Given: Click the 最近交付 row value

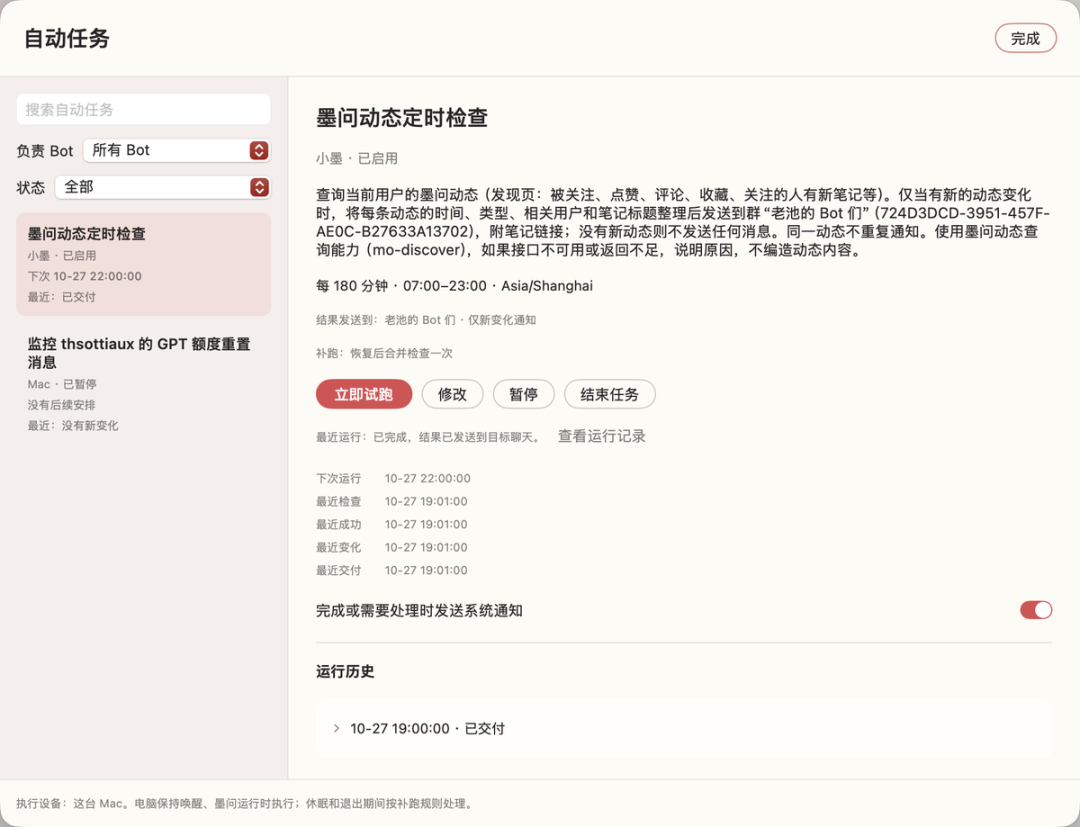Looking at the screenshot, I should [x=426, y=570].
